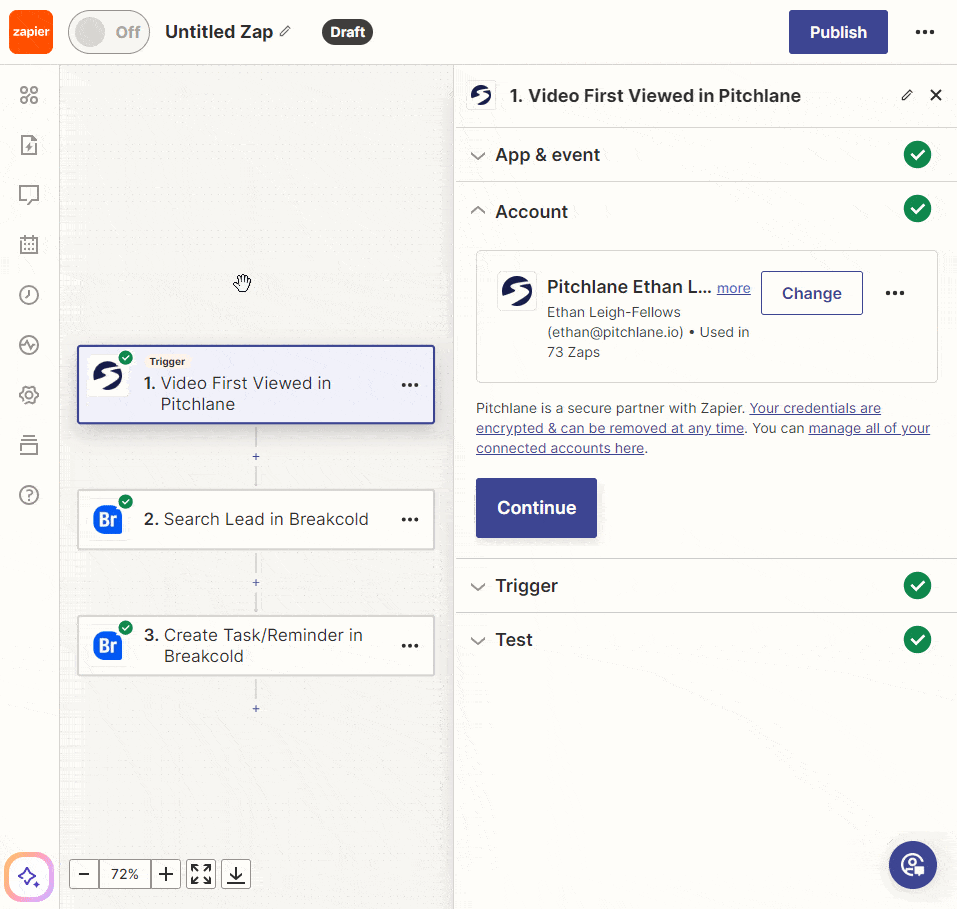Image resolution: width=957 pixels, height=909 pixels.
Task: Add a step after the Pitchlane trigger
Action: [x=256, y=457]
